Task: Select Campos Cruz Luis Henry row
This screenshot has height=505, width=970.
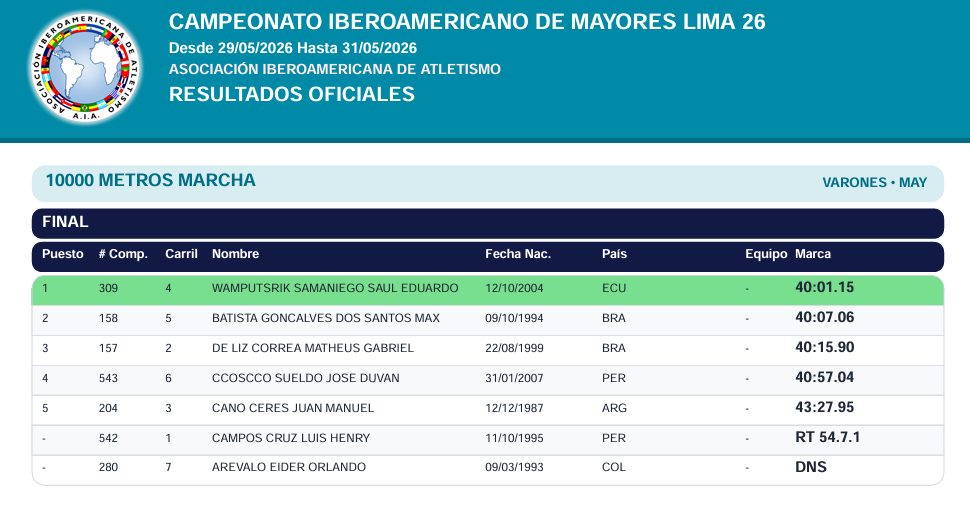Action: click(x=487, y=438)
